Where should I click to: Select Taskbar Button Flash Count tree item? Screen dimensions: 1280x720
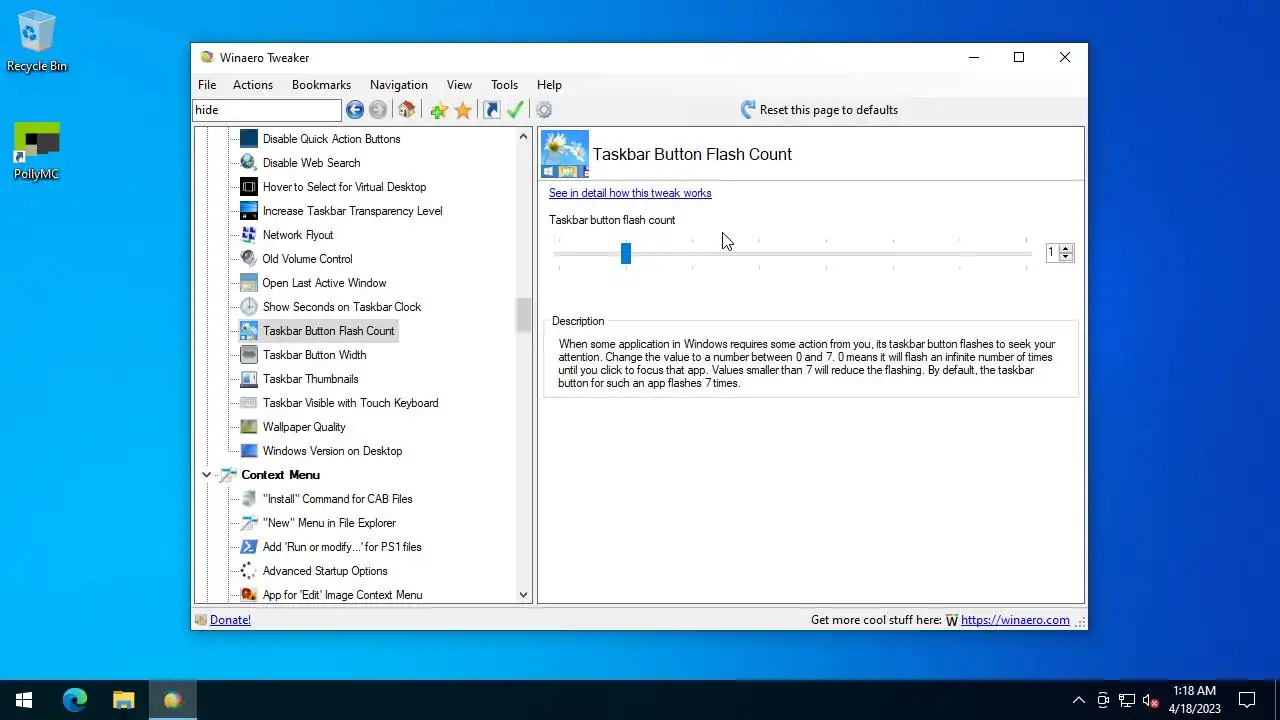328,331
